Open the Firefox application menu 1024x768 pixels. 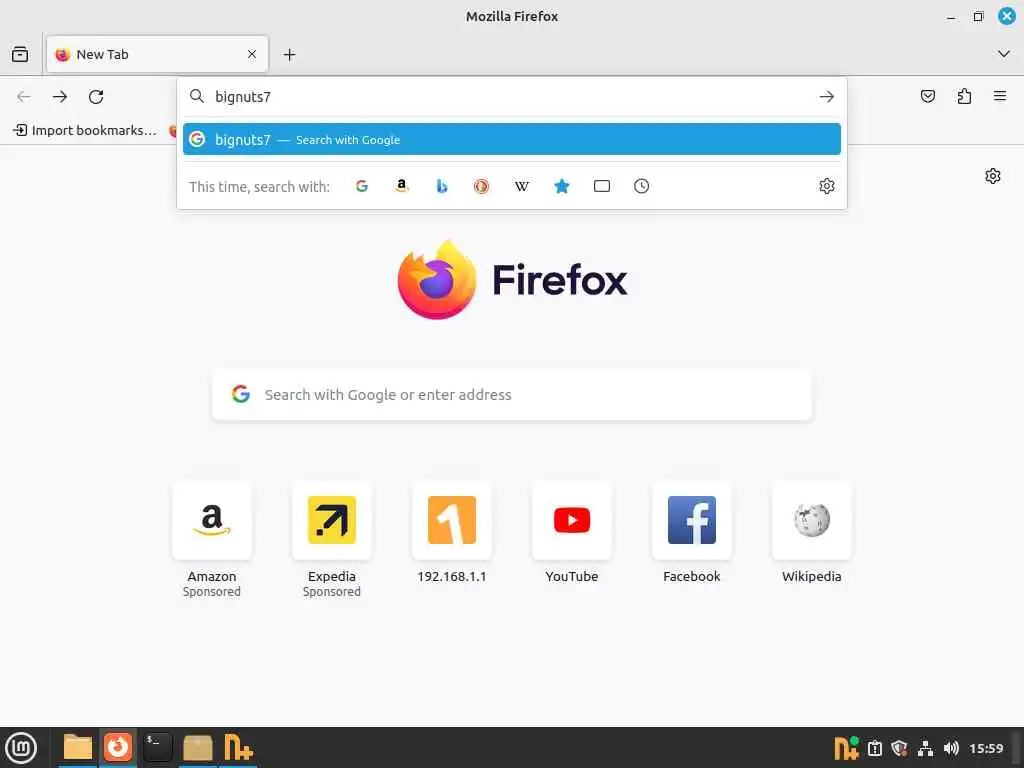click(x=1000, y=97)
